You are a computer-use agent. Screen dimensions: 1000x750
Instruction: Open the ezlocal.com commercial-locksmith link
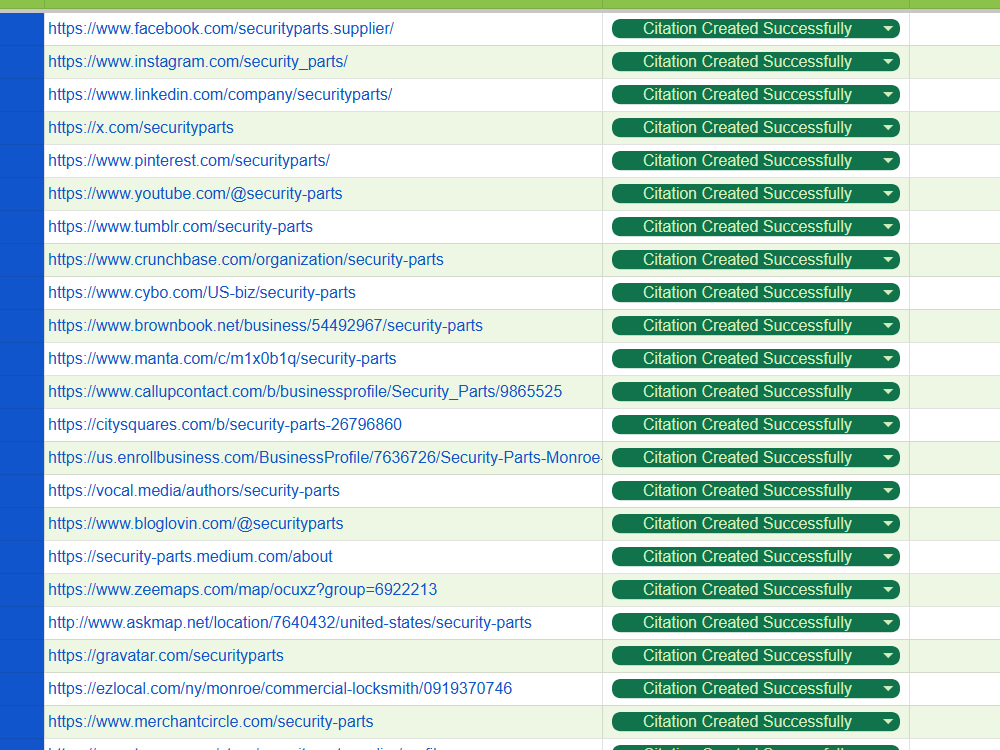tap(280, 689)
